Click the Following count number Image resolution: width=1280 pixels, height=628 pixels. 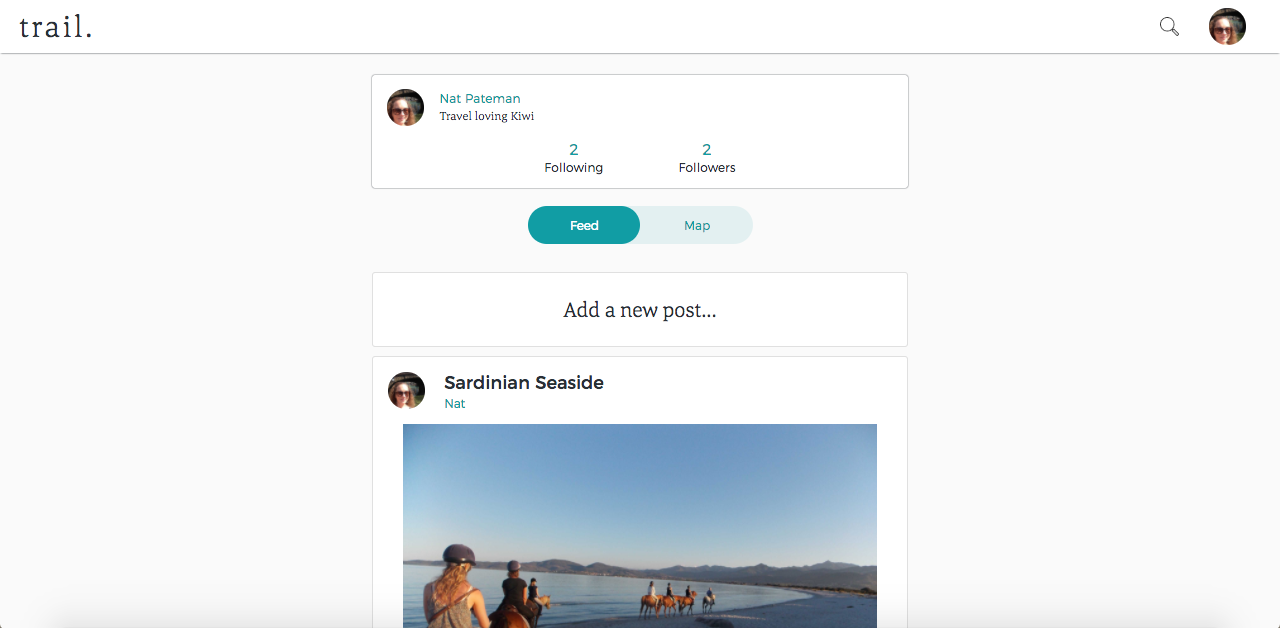point(574,150)
